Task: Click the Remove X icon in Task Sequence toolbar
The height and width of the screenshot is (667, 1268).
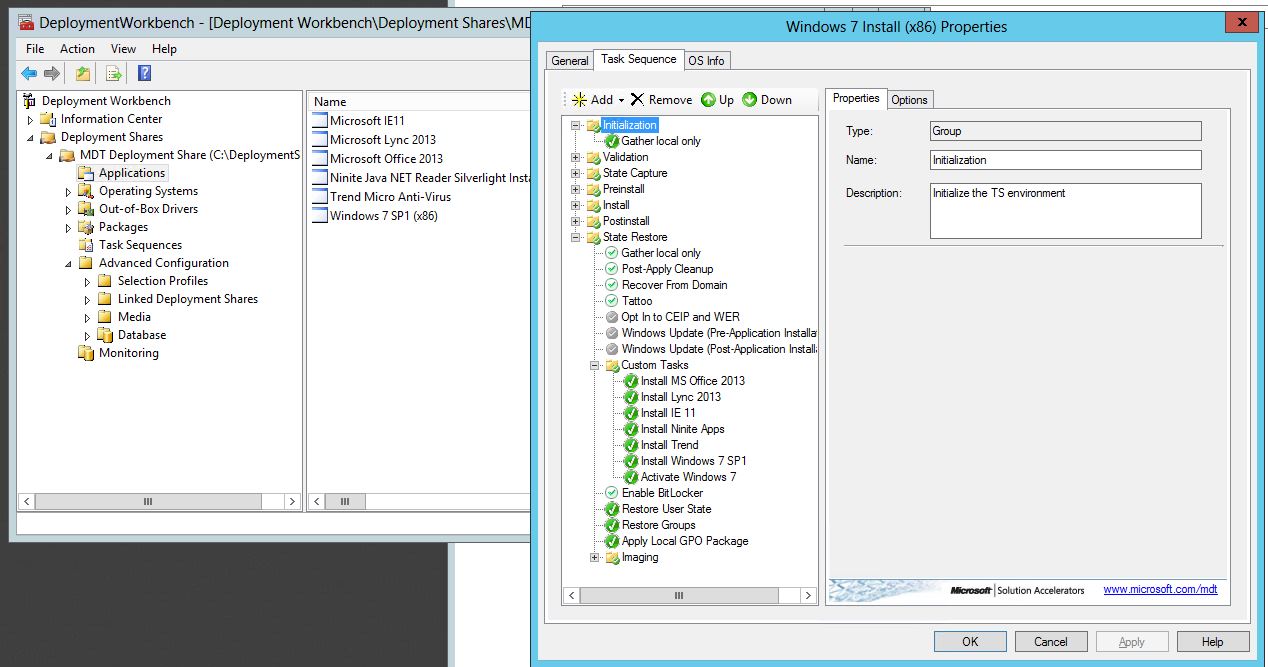Action: pyautogui.click(x=637, y=100)
